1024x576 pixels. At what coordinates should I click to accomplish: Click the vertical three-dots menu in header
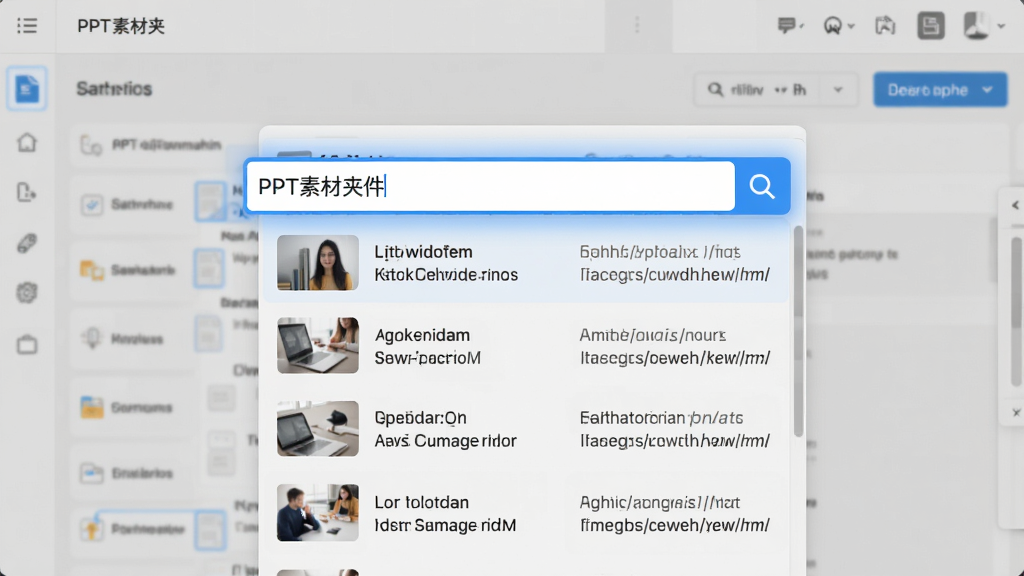637,25
